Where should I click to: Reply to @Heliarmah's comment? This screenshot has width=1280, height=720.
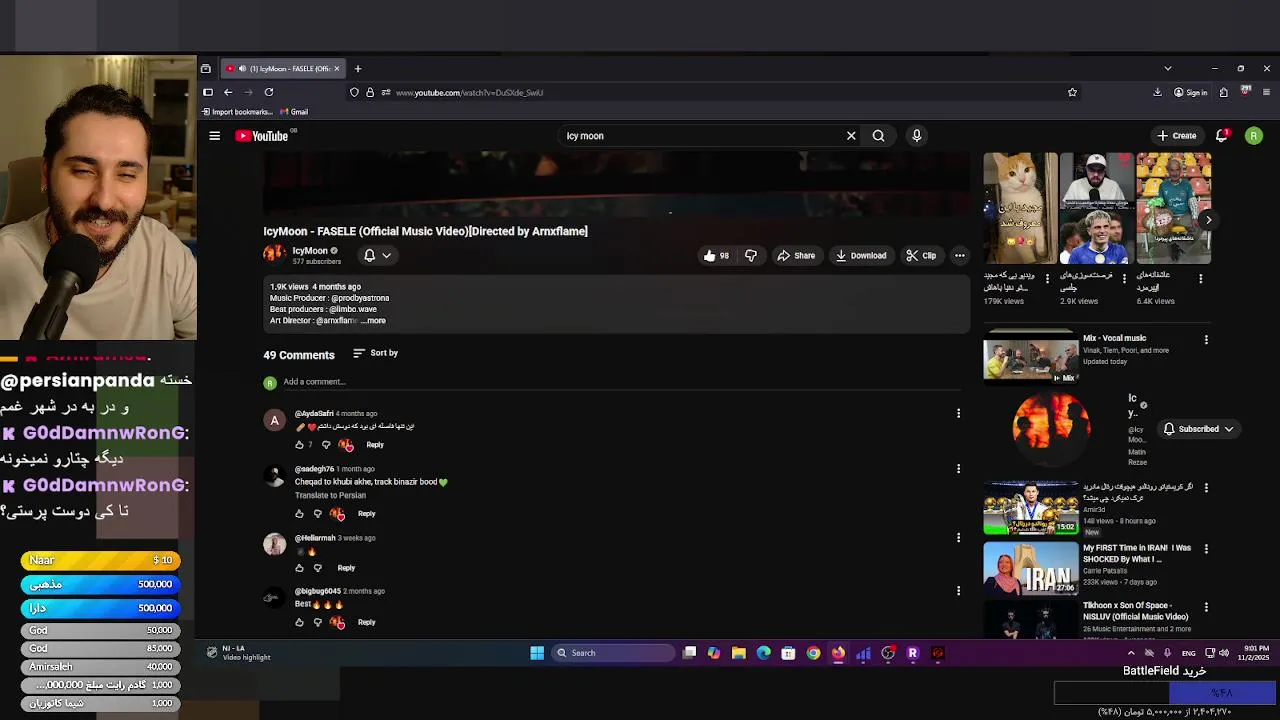[346, 568]
